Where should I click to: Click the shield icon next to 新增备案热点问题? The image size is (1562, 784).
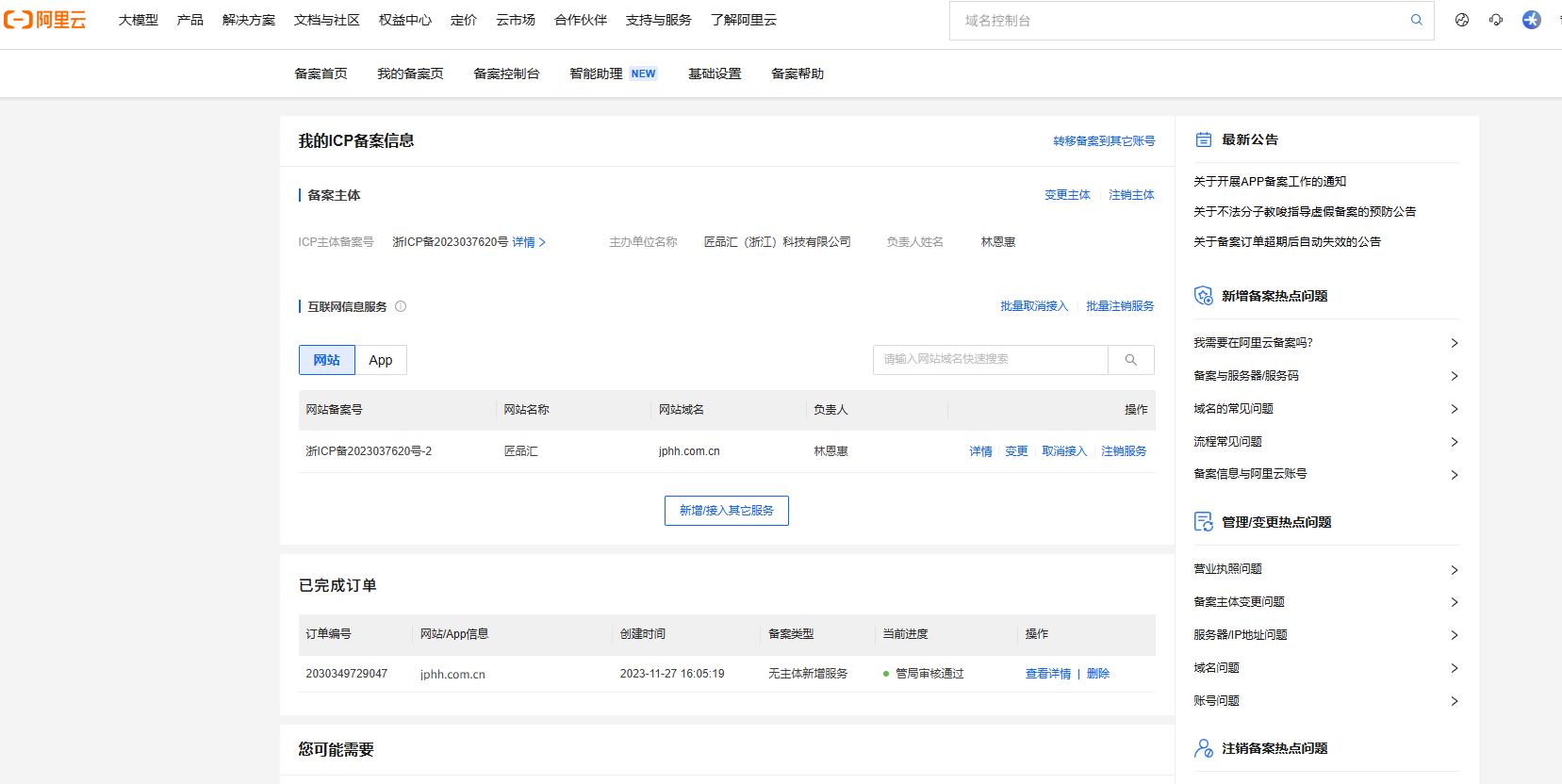pyautogui.click(x=1204, y=296)
